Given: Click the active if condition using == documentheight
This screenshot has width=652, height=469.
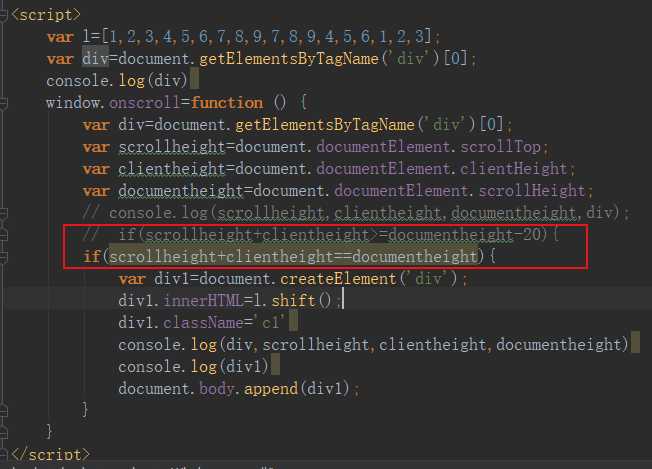Looking at the screenshot, I should 294,257.
